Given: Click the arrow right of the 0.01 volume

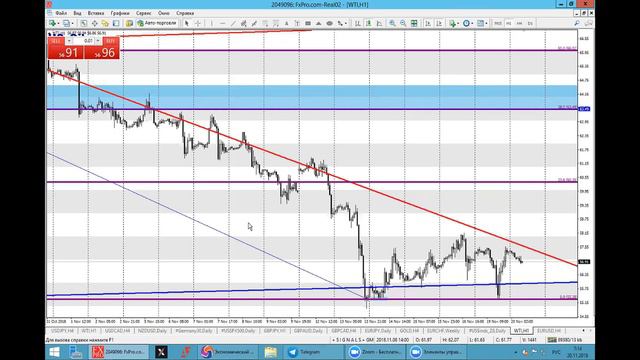Looking at the screenshot, I should click(98, 41).
